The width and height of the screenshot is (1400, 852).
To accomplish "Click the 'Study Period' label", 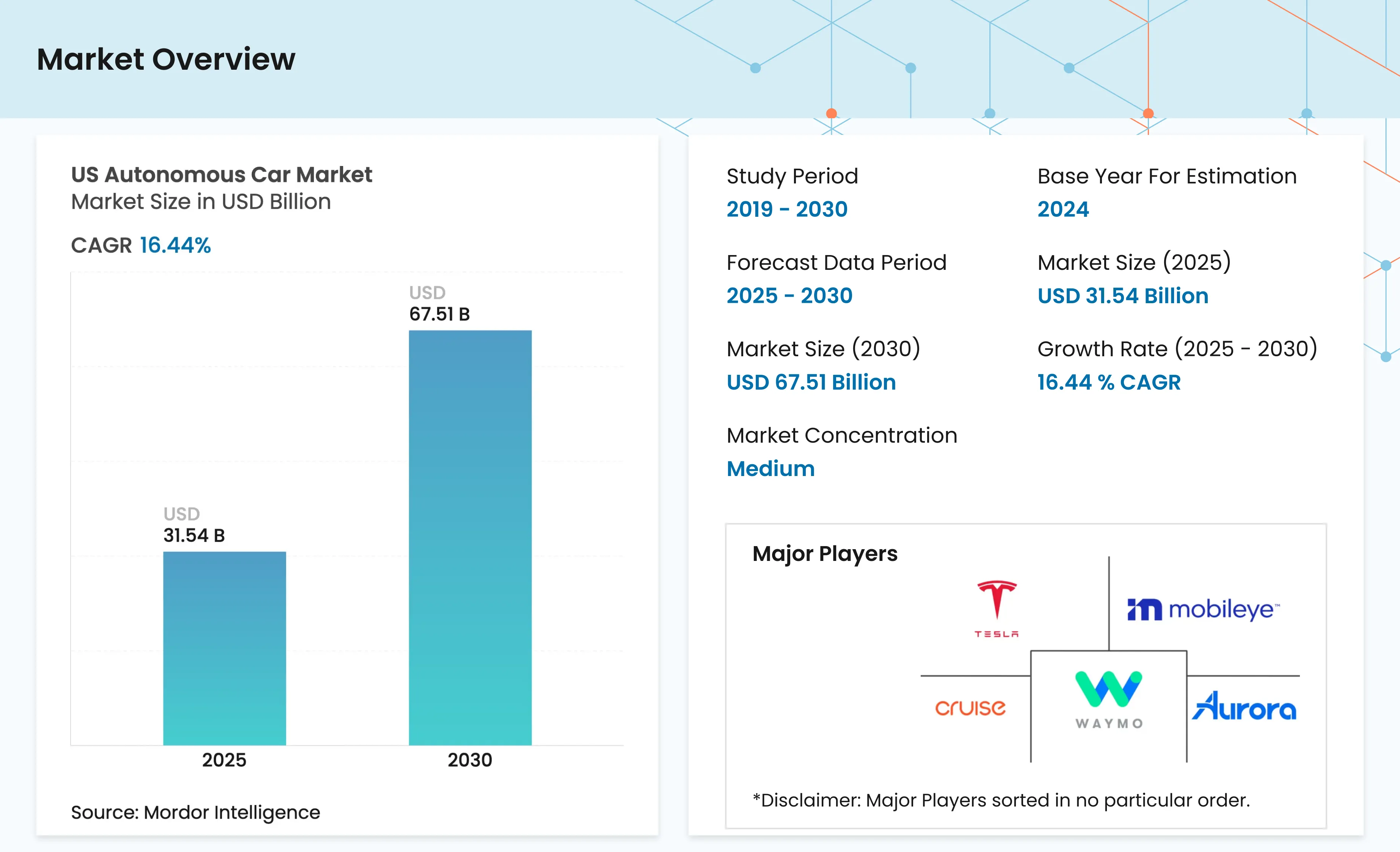I will [792, 177].
